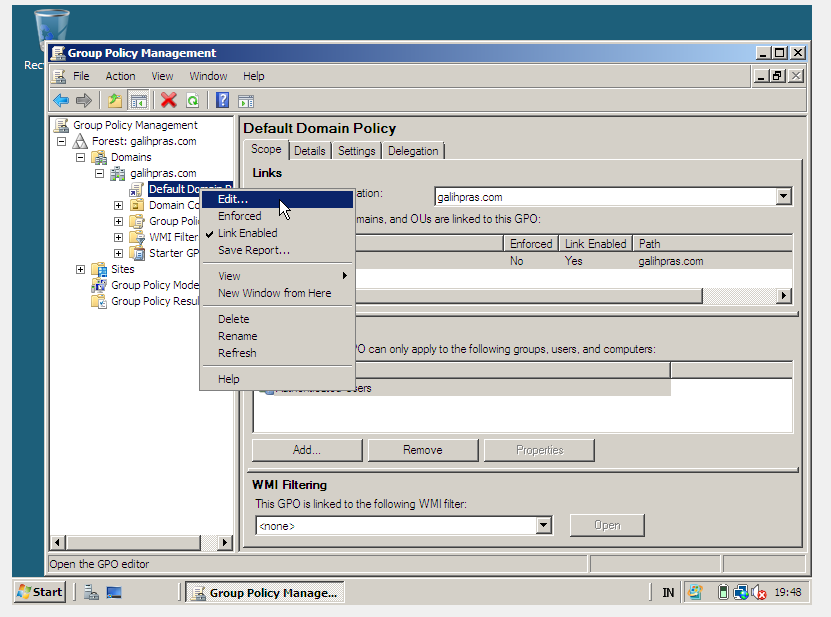Viewport: 831px width, 617px height.
Task: Open the Action menu
Action: click(120, 76)
